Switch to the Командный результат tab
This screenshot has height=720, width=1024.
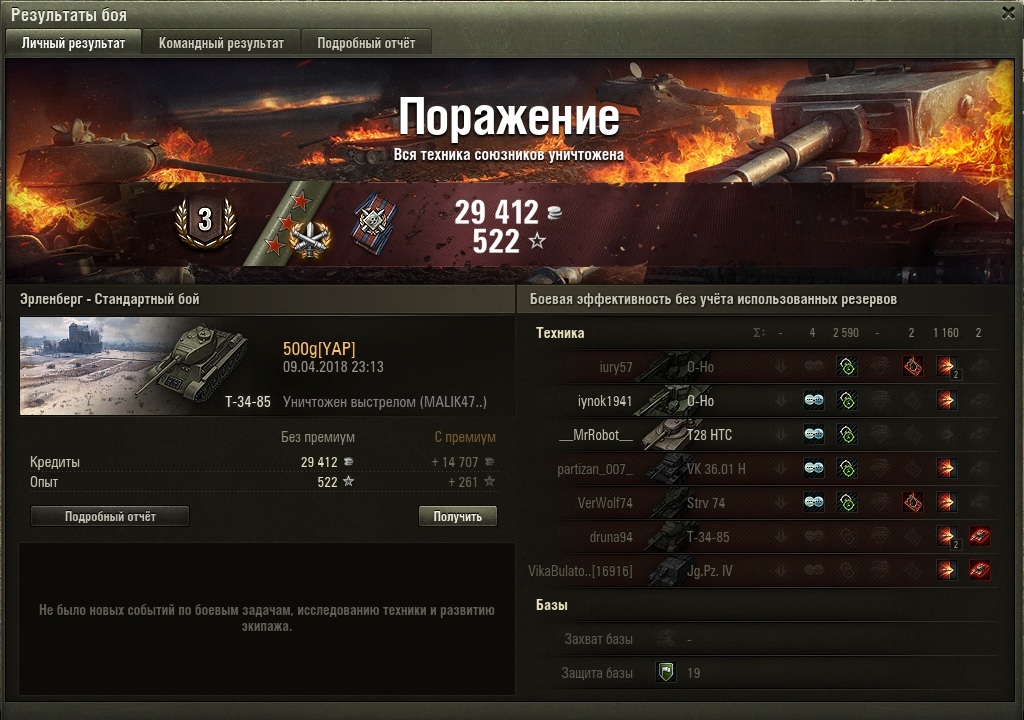tap(221, 43)
